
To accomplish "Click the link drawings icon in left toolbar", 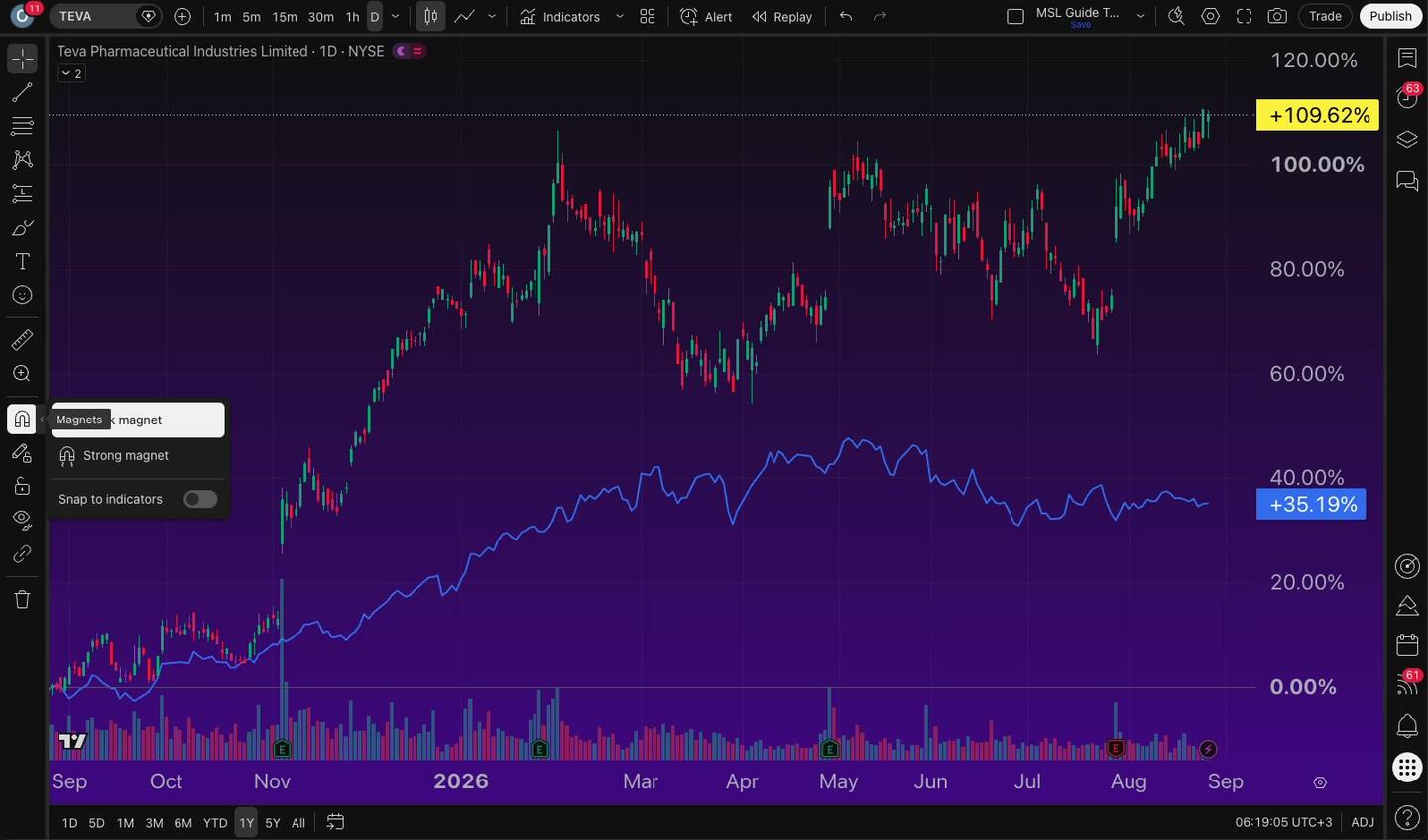I will (22, 554).
